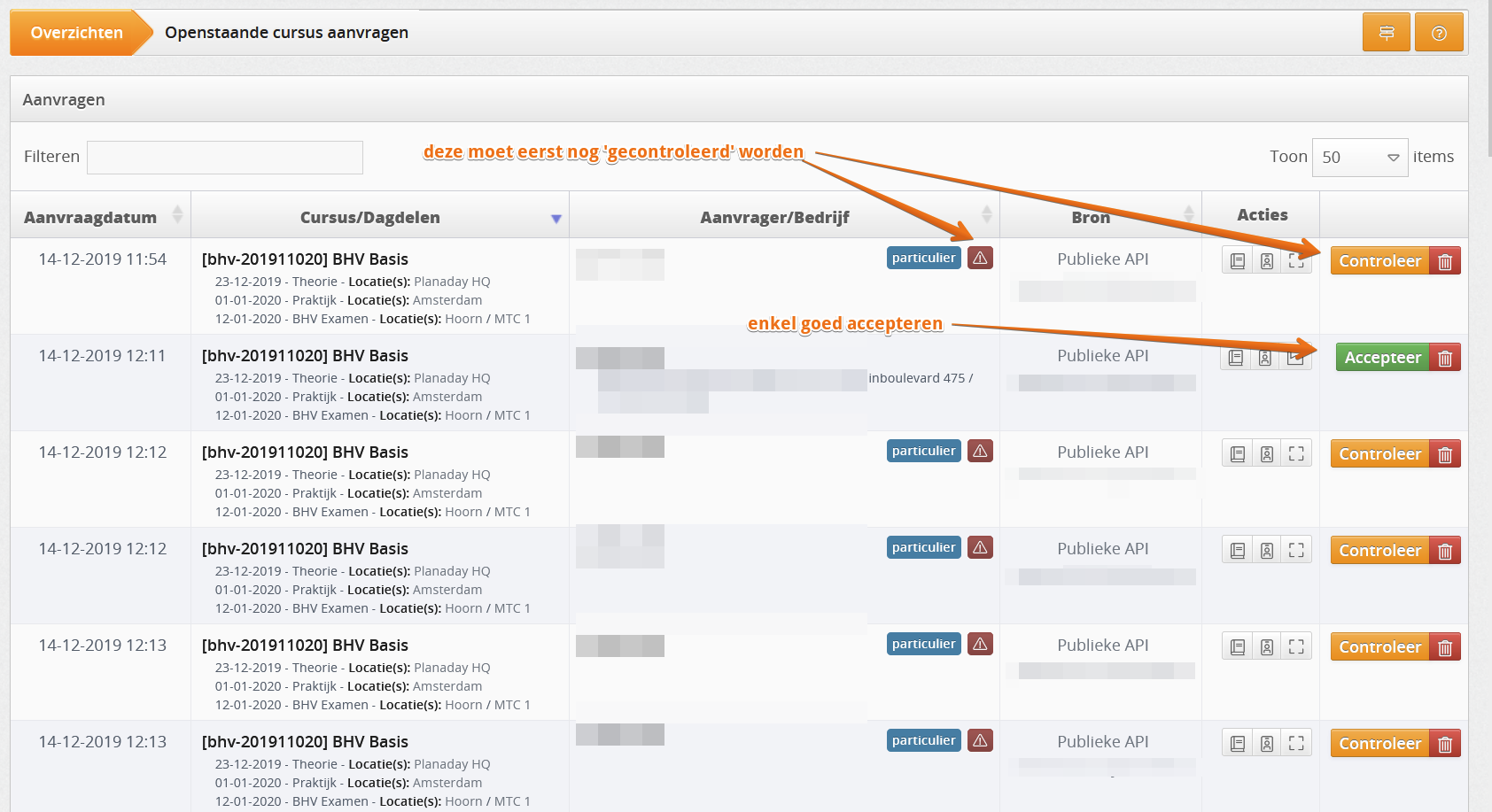The image size is (1492, 812).
Task: Open ID badge icon in first 12:13 row
Action: [1267, 647]
